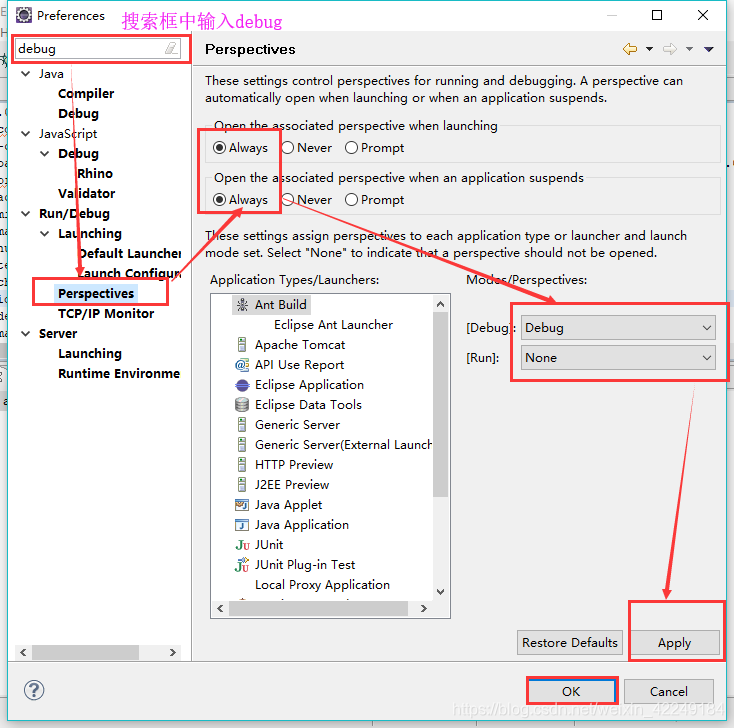Clear the debug filter text with eraser icon
Image resolution: width=734 pixels, height=728 pixels.
(171, 48)
